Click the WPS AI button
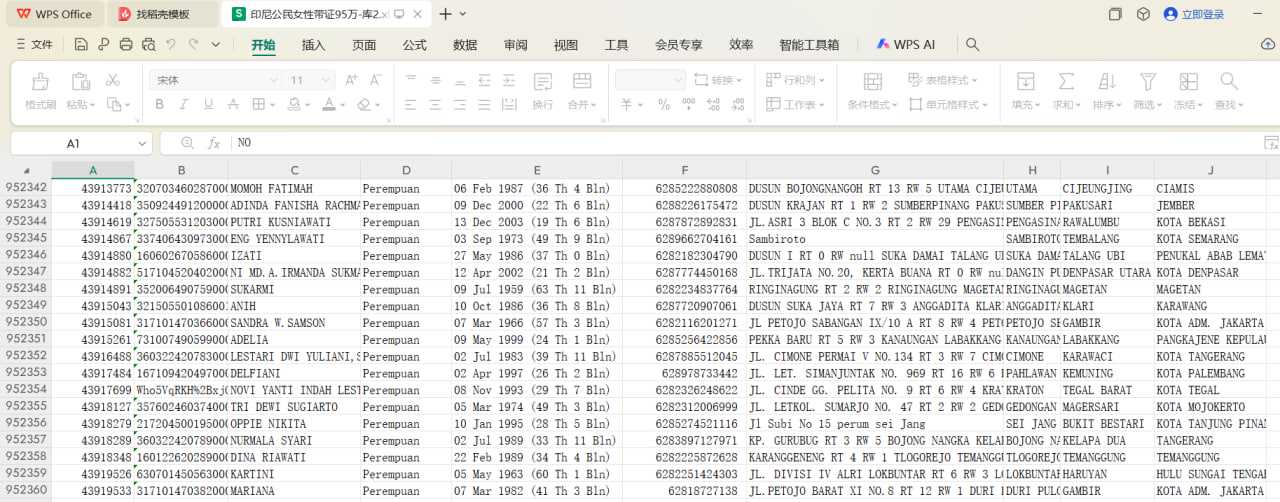This screenshot has width=1280, height=502. point(906,45)
